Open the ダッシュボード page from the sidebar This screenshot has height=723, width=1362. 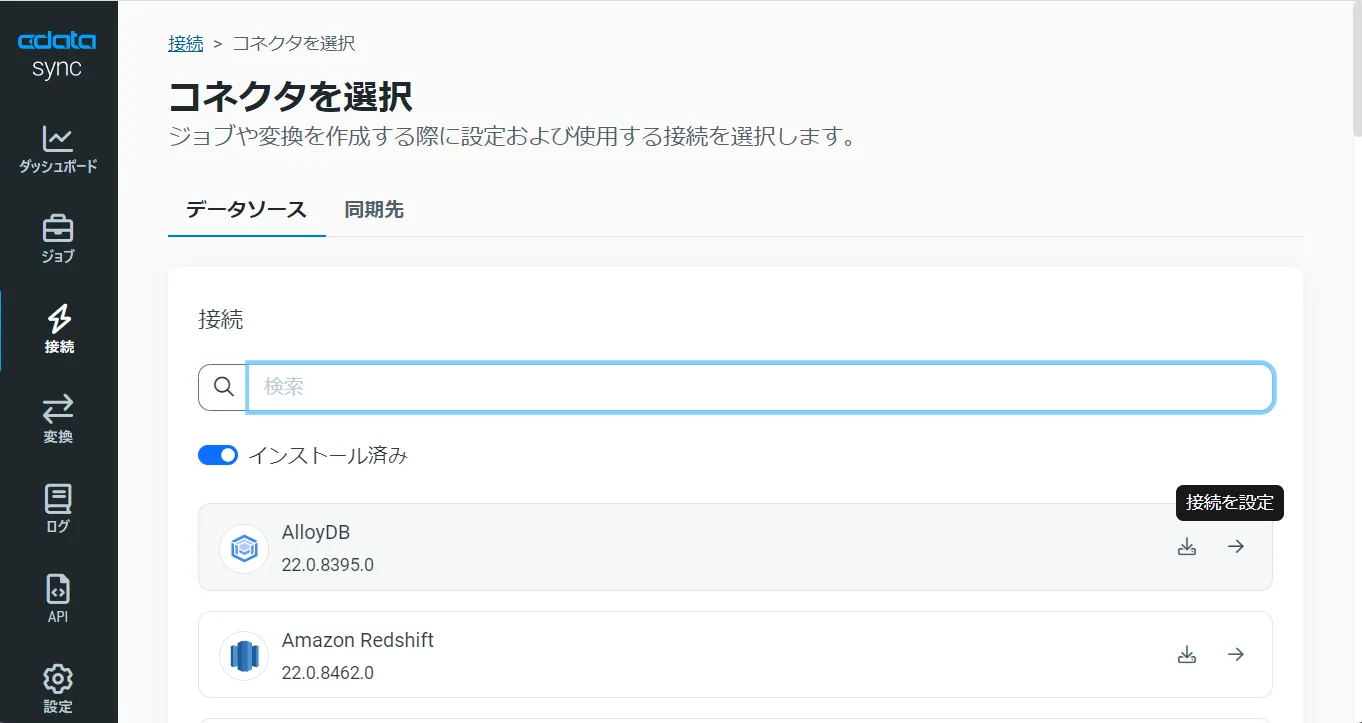(x=57, y=150)
